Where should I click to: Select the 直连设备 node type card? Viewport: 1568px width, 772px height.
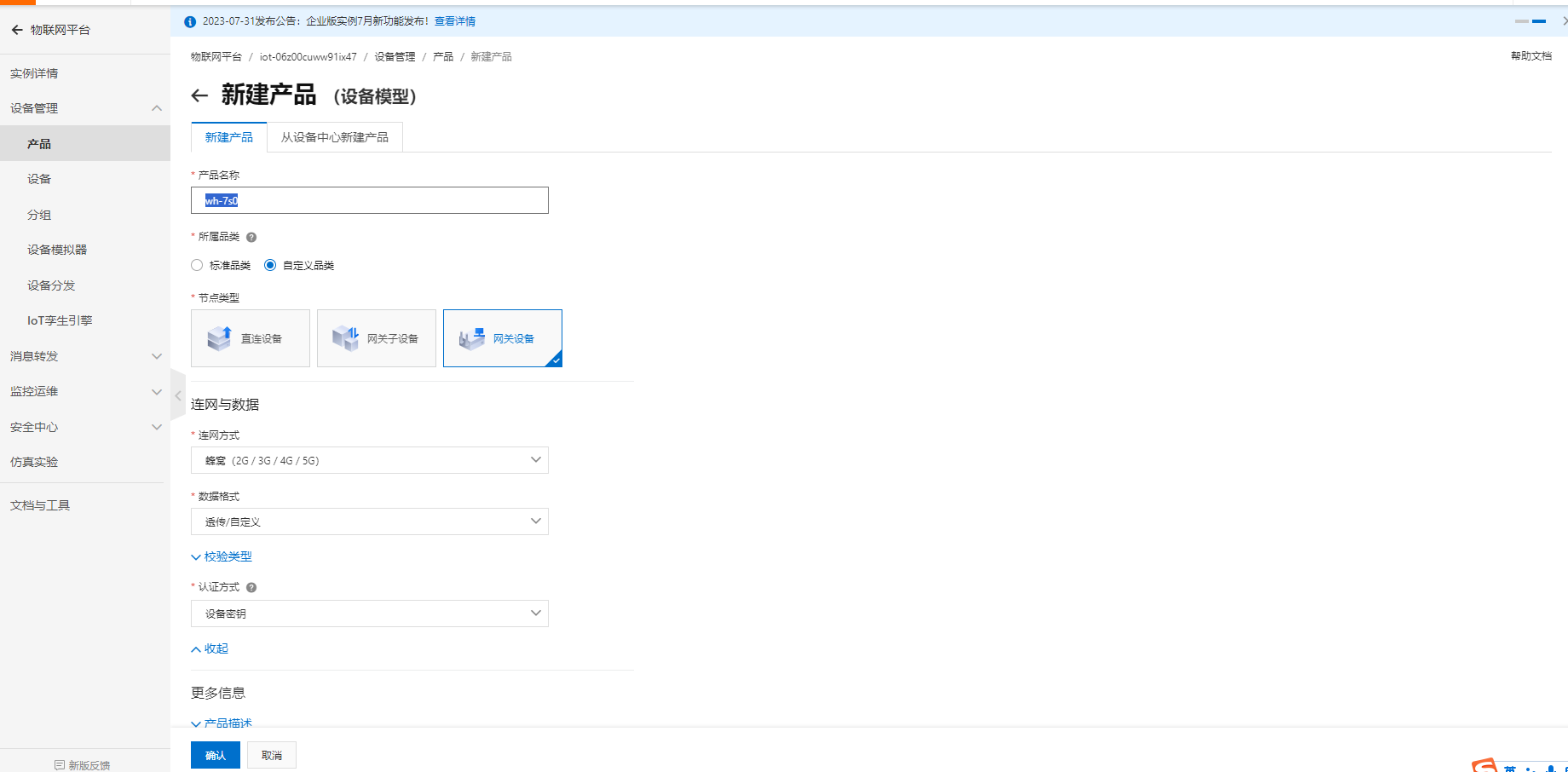coord(251,338)
